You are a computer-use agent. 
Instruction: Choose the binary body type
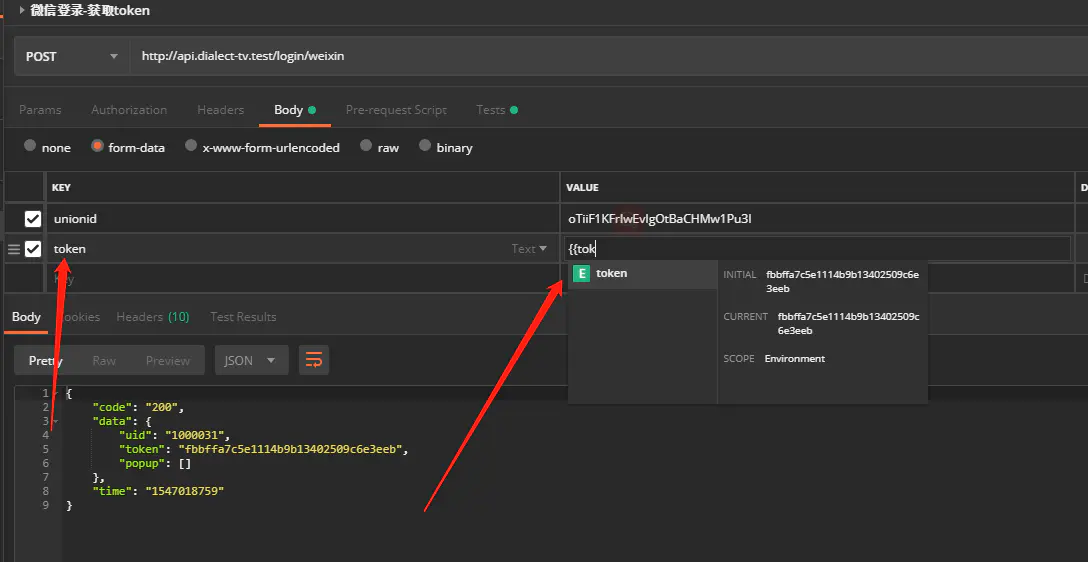click(425, 146)
